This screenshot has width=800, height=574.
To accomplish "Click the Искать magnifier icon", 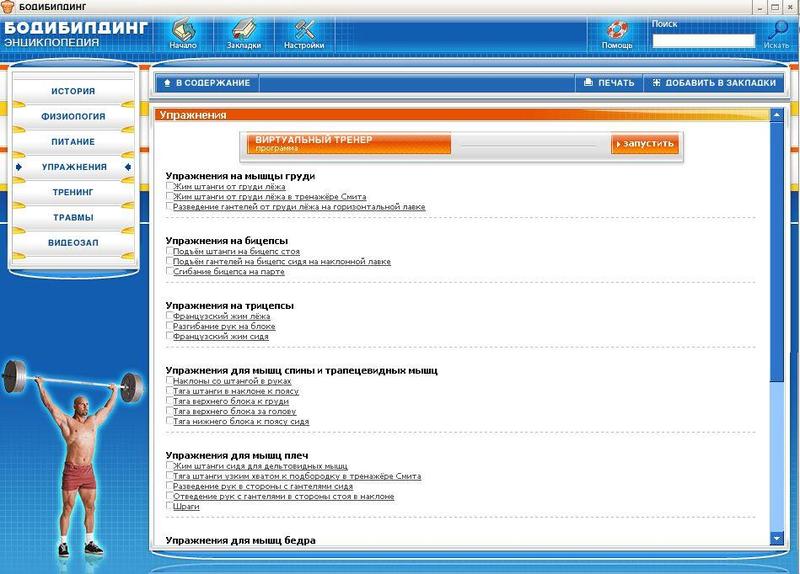I will coord(777,30).
